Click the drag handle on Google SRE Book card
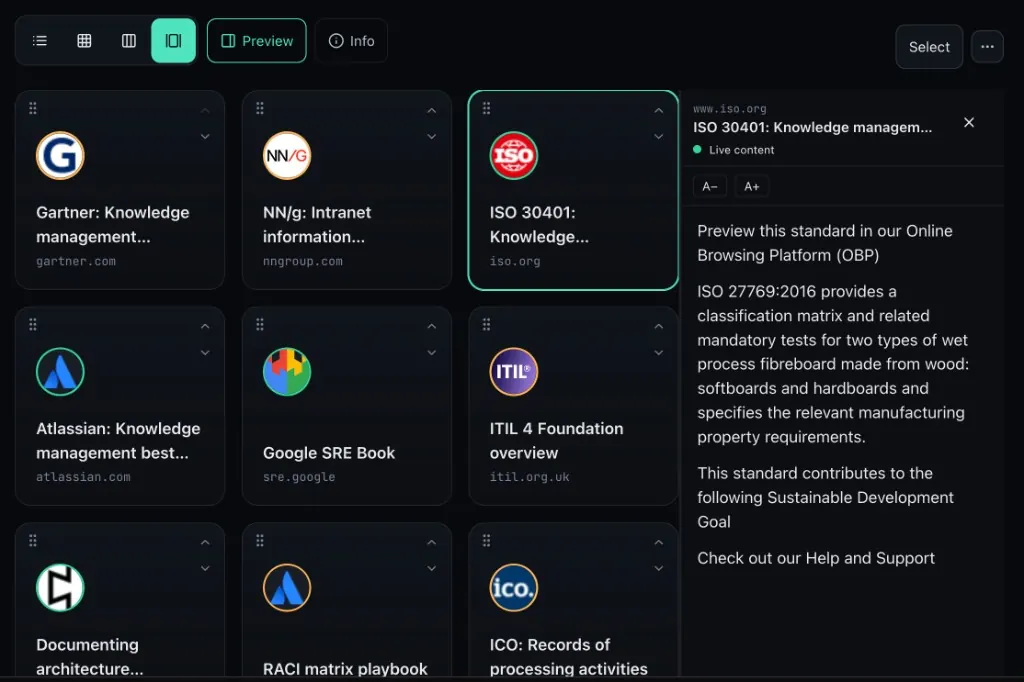Viewport: 1024px width, 682px height. click(x=260, y=325)
